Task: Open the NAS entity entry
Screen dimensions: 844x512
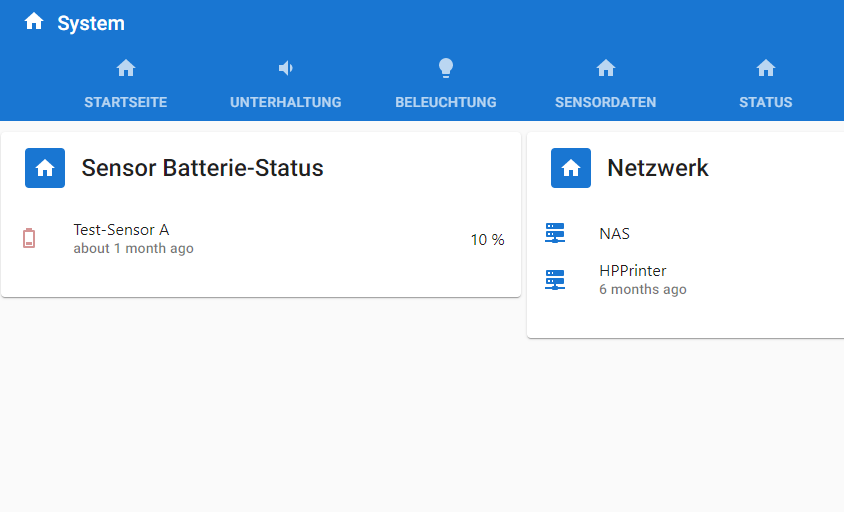Action: click(x=615, y=234)
